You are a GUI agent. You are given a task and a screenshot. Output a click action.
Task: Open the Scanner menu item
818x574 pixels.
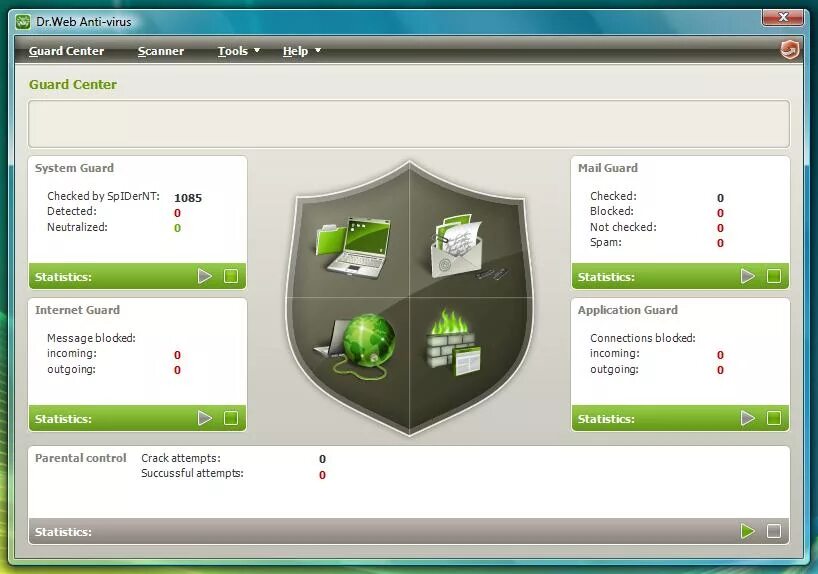point(161,51)
